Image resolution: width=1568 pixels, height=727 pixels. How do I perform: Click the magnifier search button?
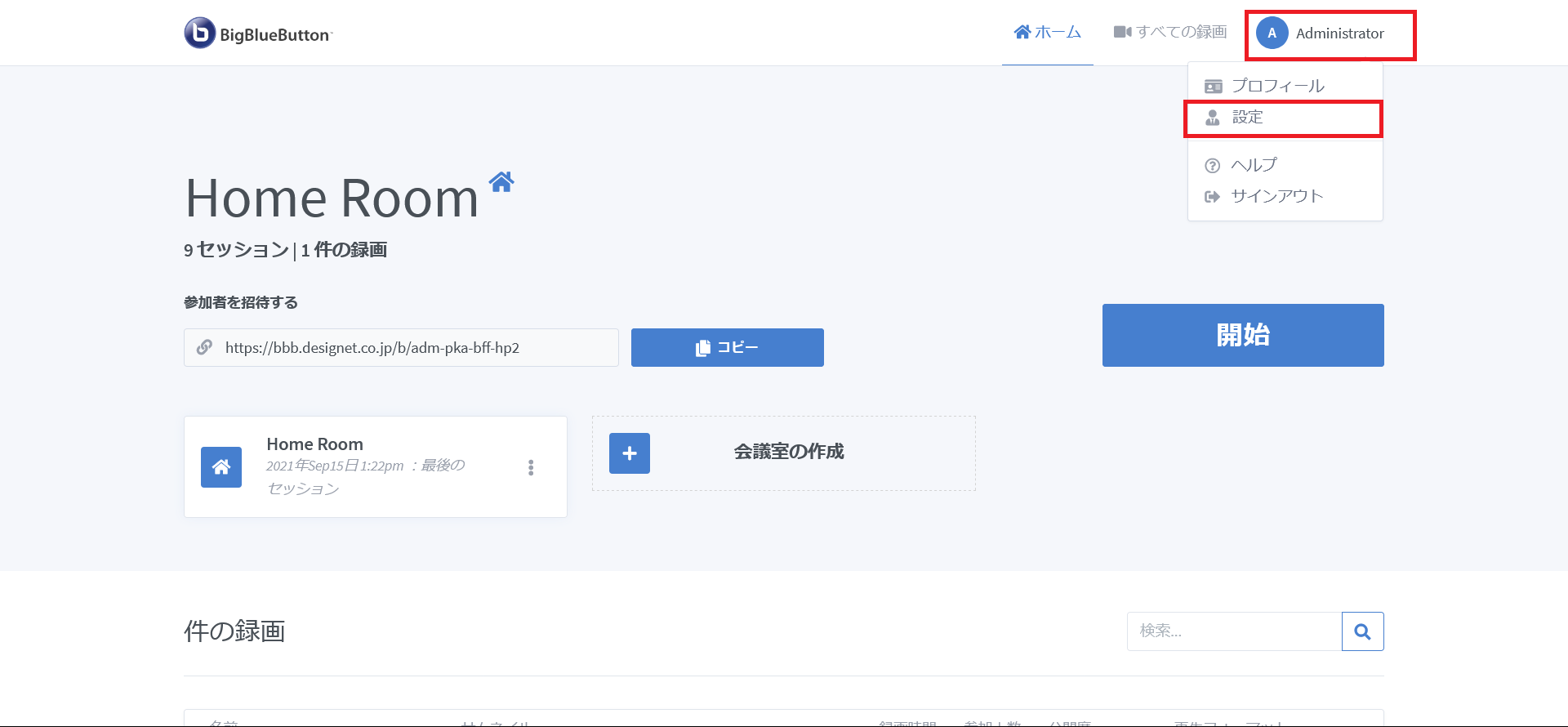1363,631
